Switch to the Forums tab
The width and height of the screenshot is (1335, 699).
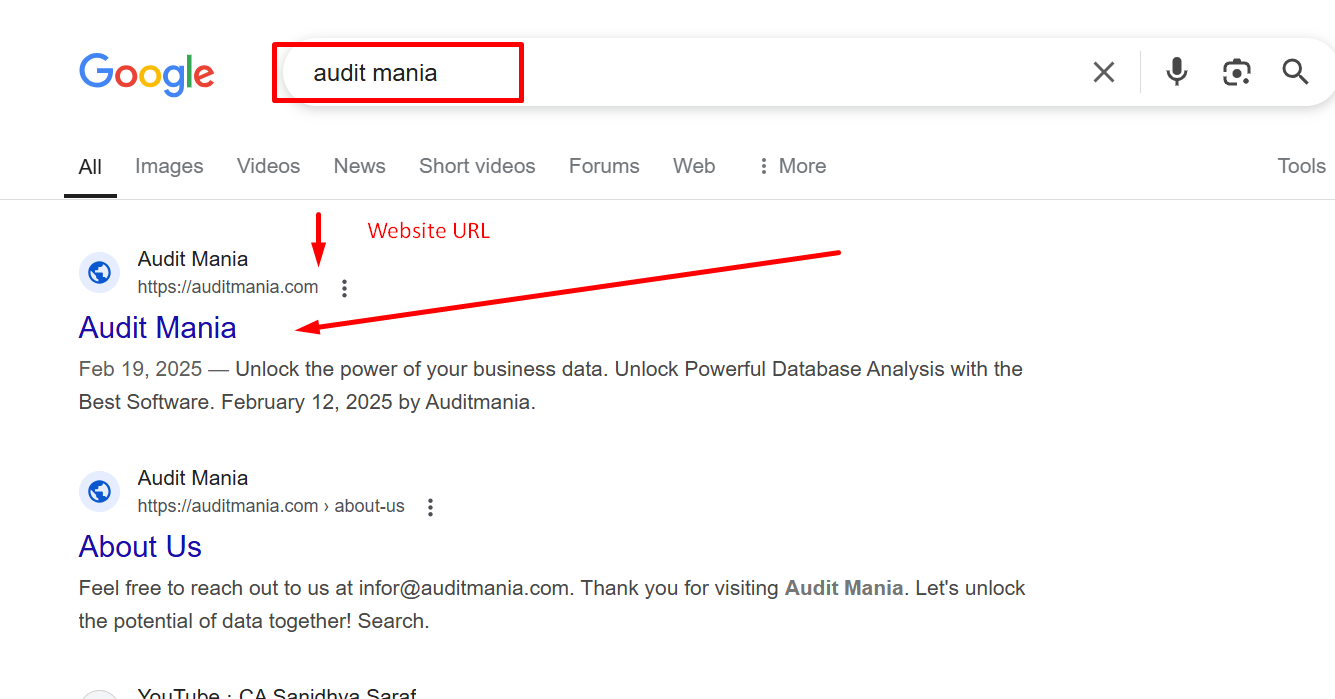(604, 166)
